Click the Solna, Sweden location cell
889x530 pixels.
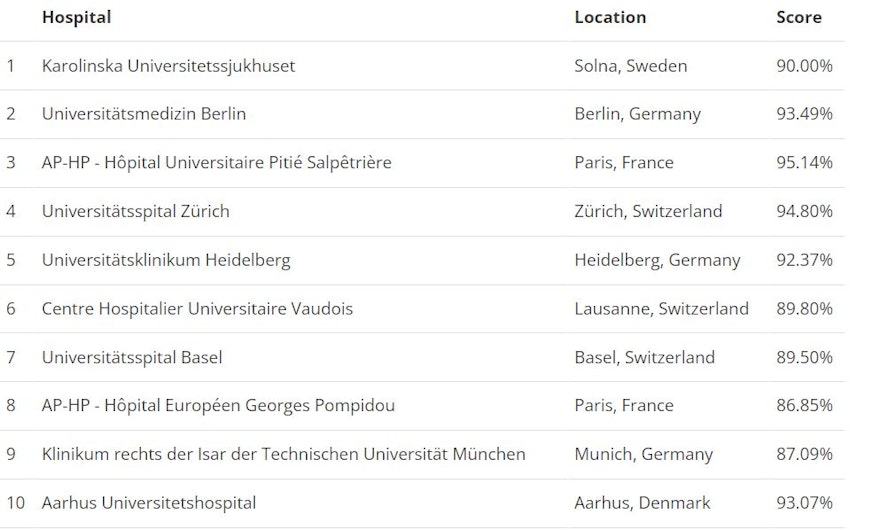pyautogui.click(x=630, y=66)
